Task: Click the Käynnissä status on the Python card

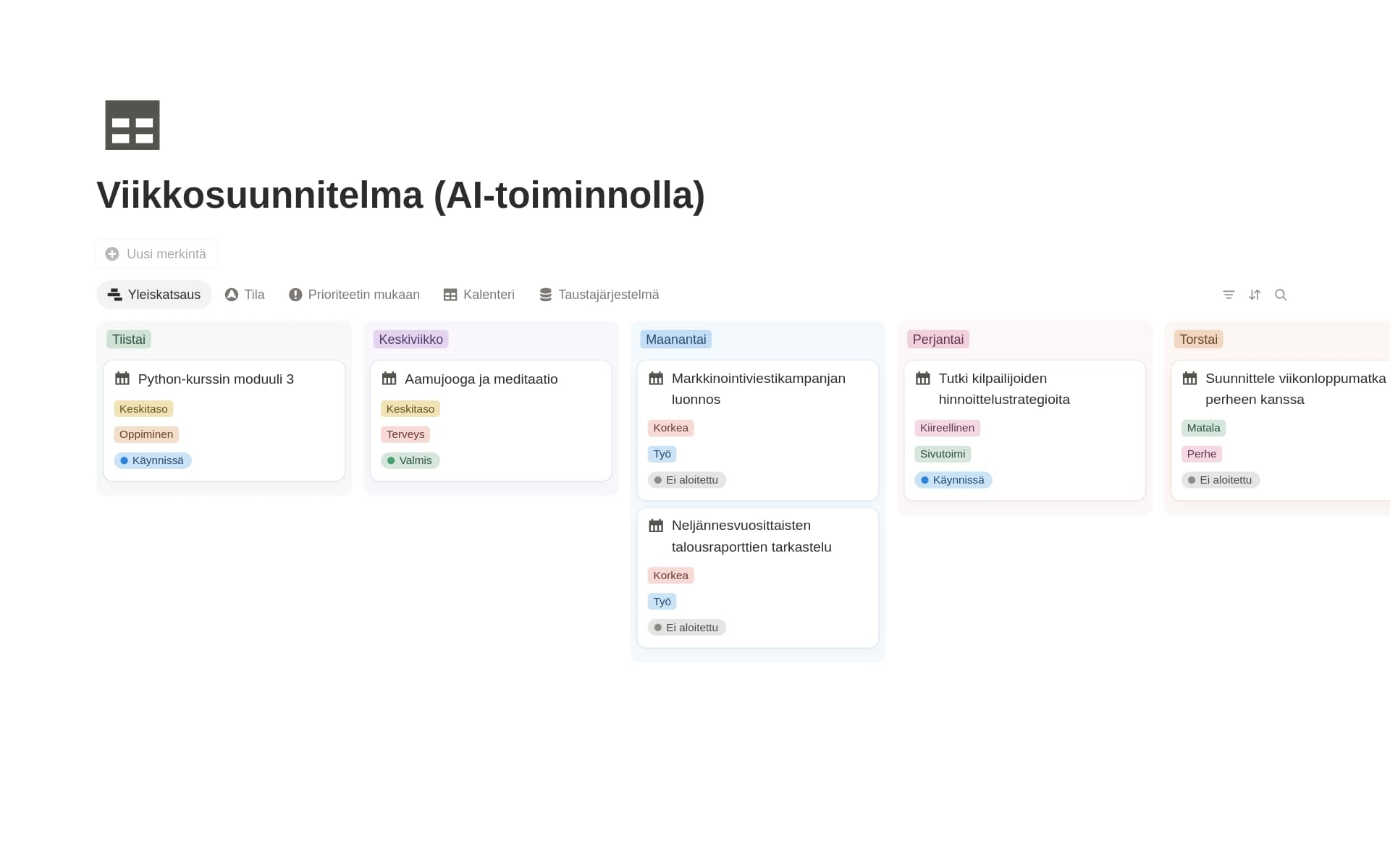Action: pyautogui.click(x=153, y=460)
